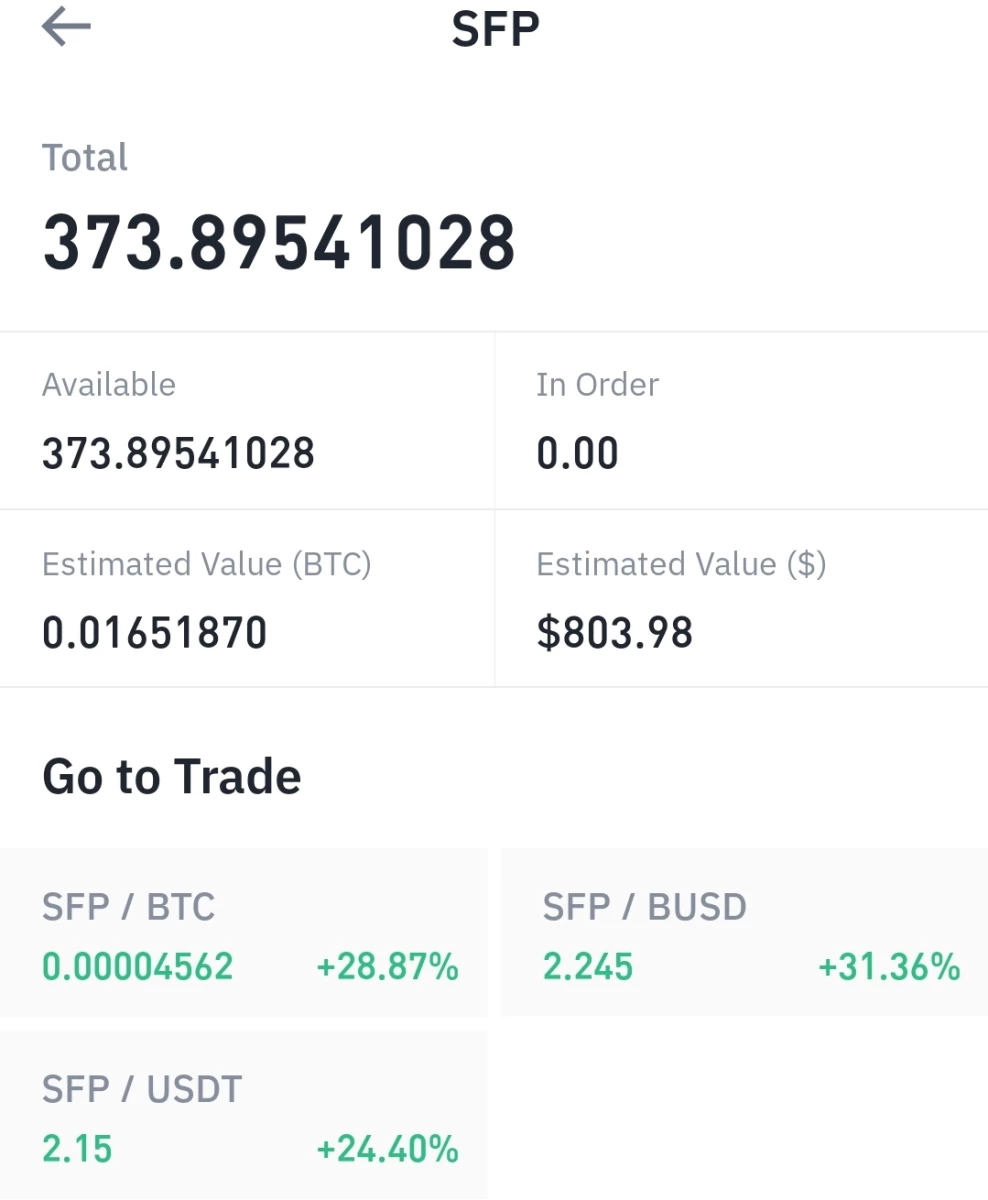Open the SFP / BTC trading pair

click(x=243, y=933)
